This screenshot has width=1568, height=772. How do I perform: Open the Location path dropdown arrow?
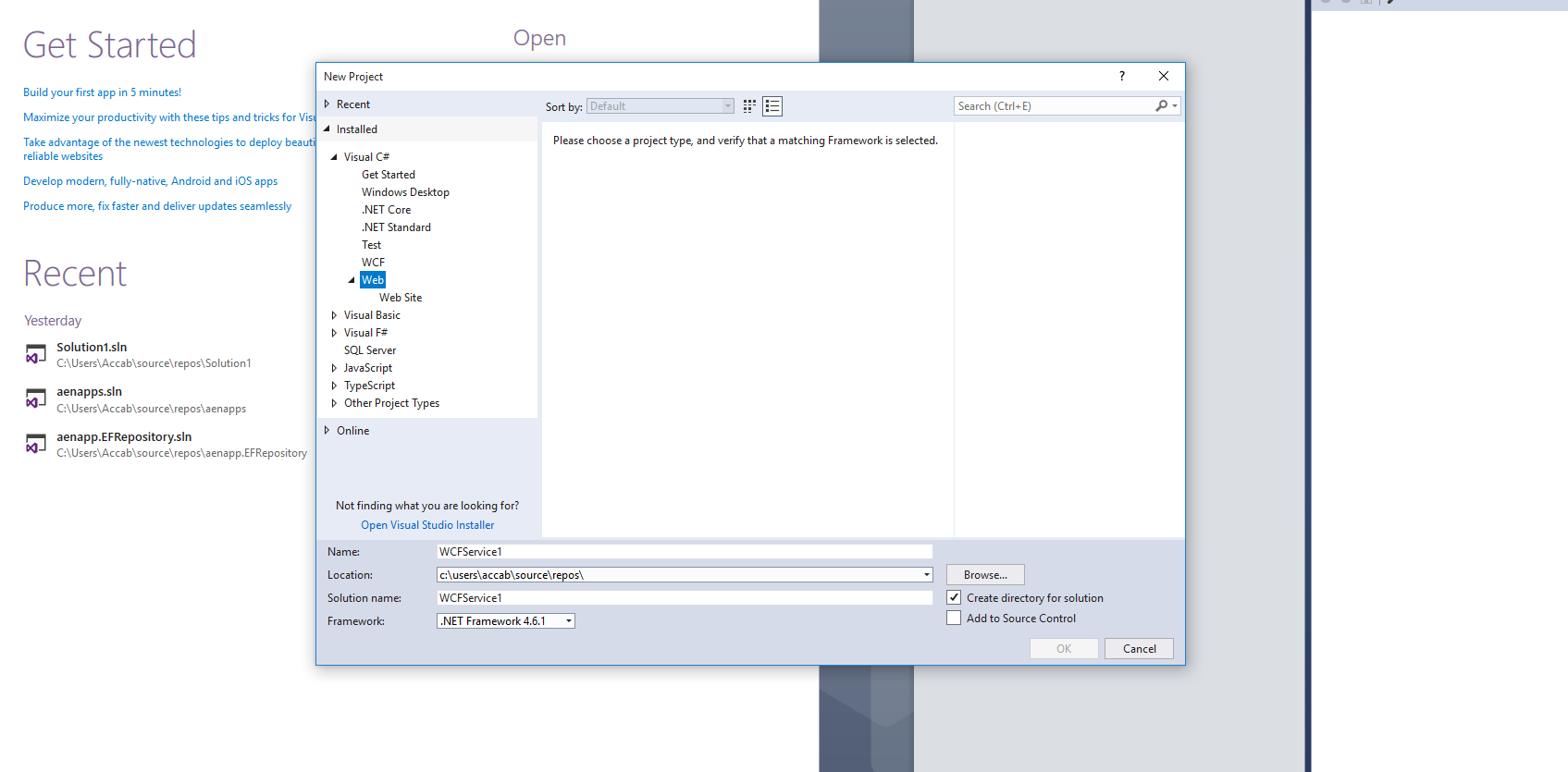tap(926, 575)
